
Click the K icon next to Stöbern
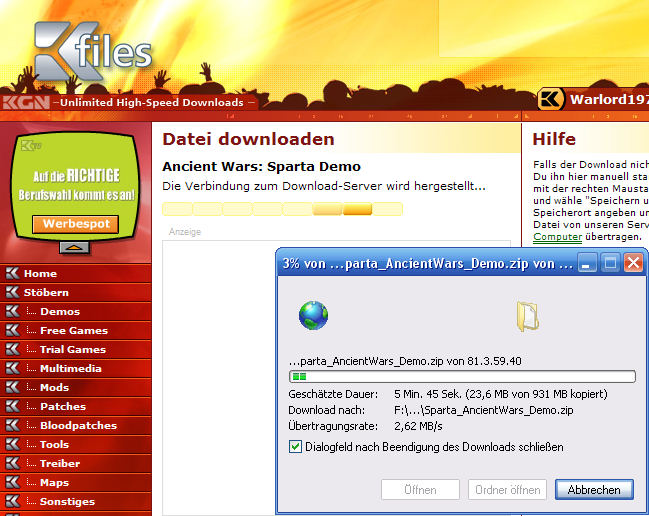point(12,292)
